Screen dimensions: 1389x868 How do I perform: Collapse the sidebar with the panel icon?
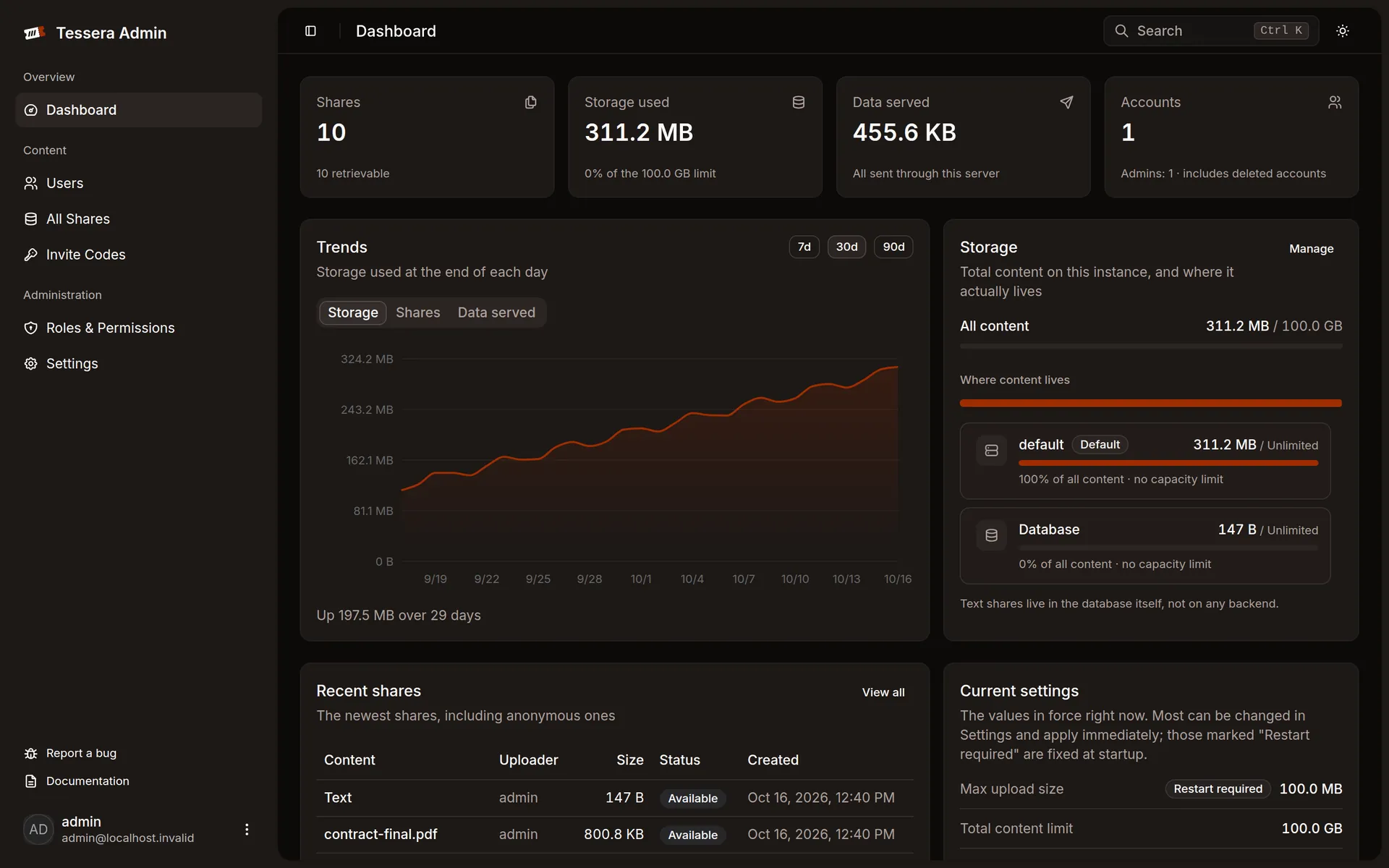pos(310,31)
